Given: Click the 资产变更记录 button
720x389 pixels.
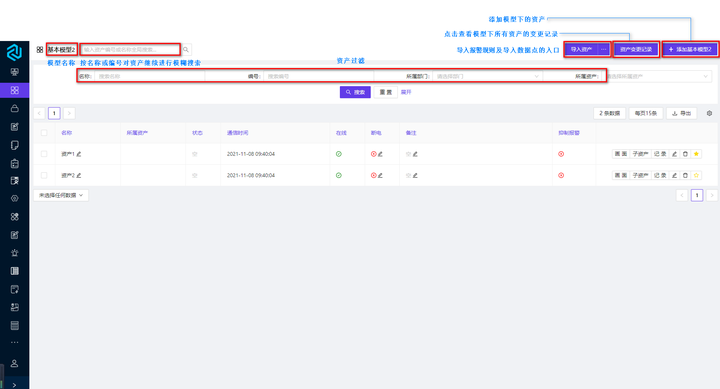Looking at the screenshot, I should coord(636,49).
